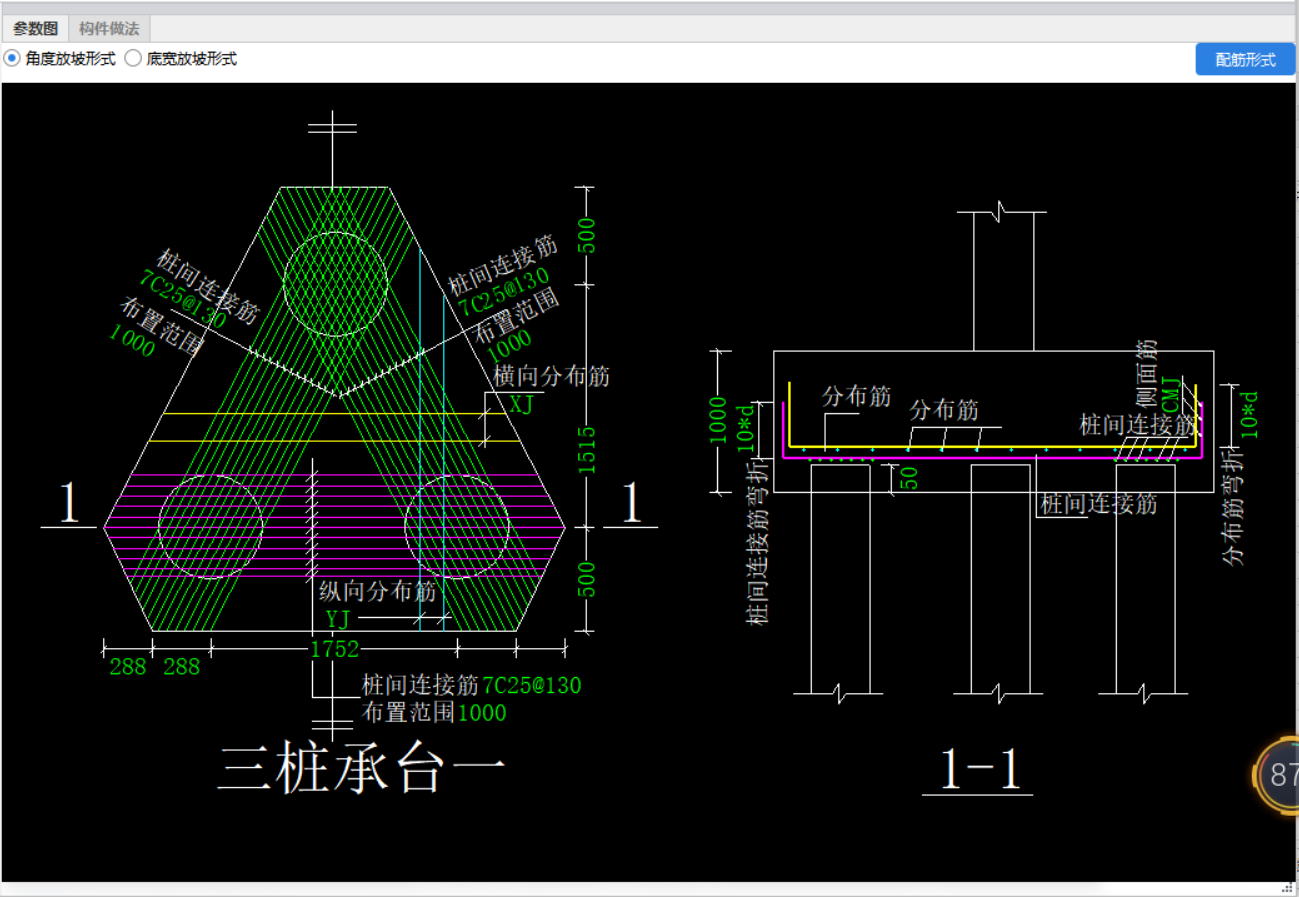
Task: Edit 10*d value for 分布筋弯折
Action: [1248, 412]
